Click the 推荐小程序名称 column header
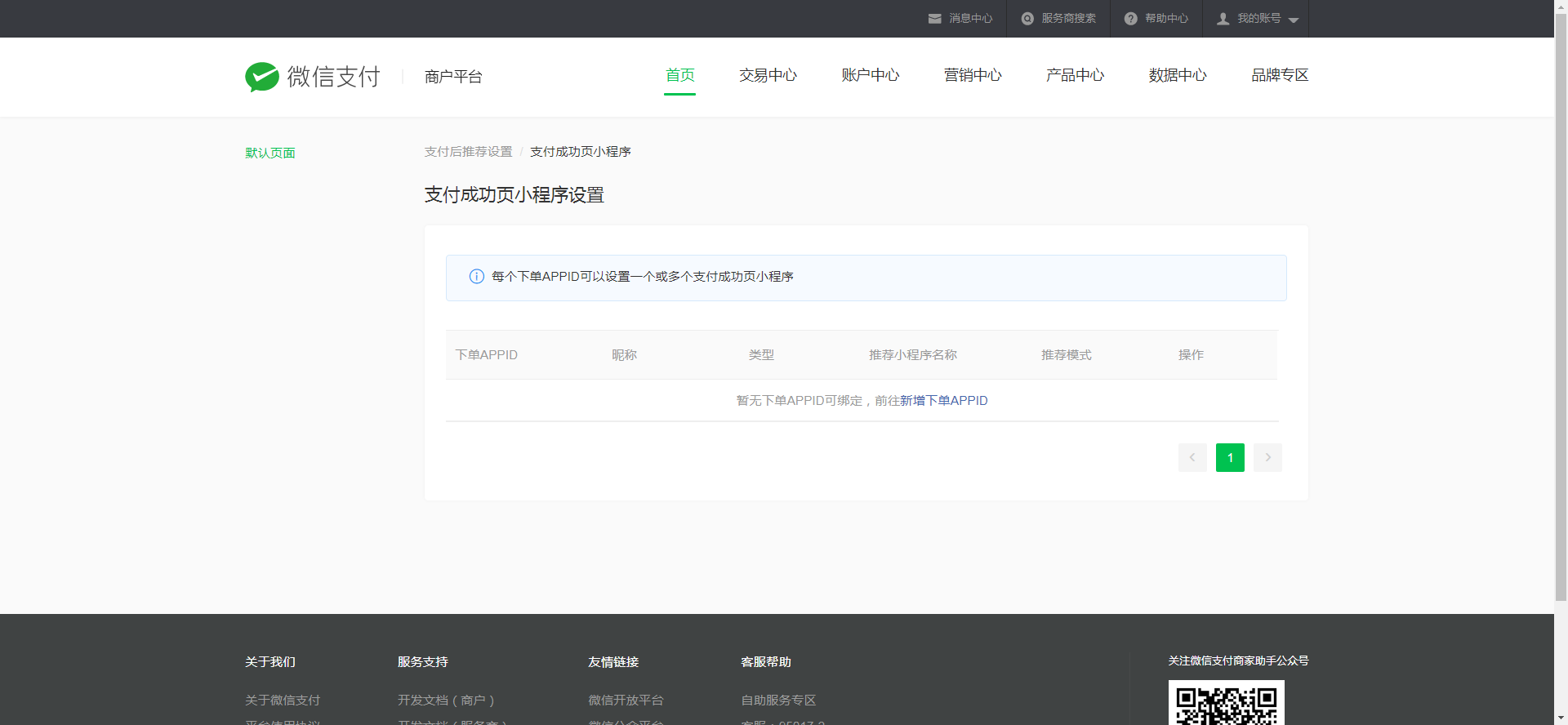Viewport: 1568px width, 725px height. point(913,355)
